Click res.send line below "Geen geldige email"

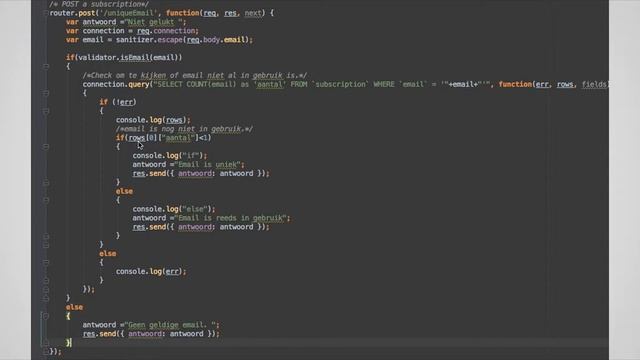click(151, 334)
